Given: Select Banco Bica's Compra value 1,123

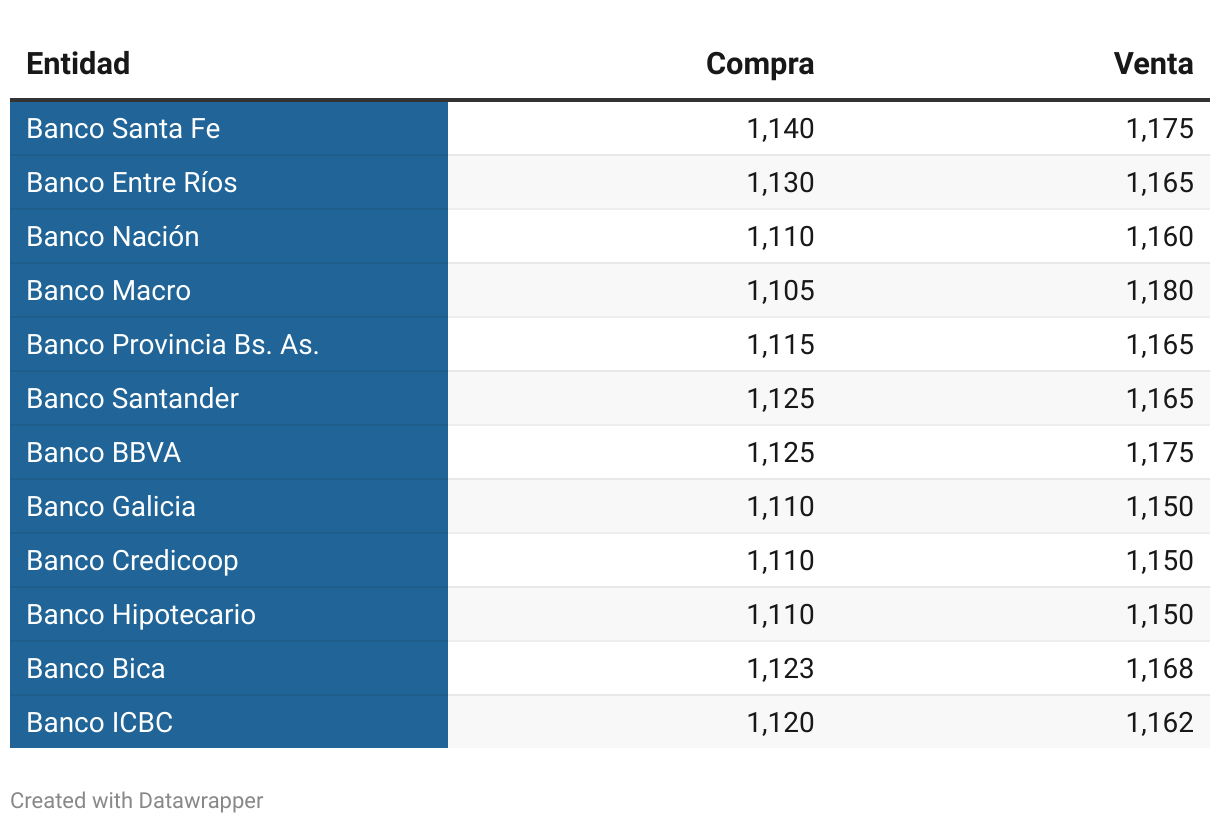Looking at the screenshot, I should (x=780, y=669).
